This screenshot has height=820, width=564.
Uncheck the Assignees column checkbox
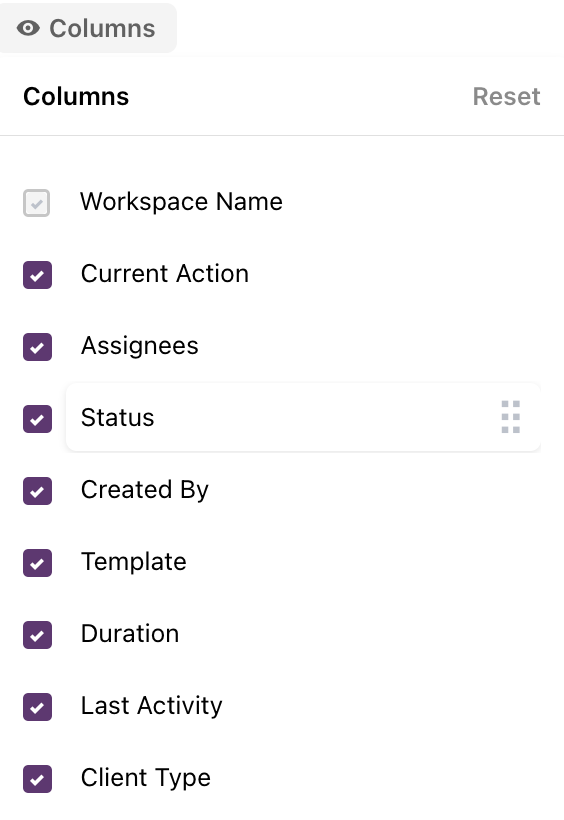pos(37,347)
